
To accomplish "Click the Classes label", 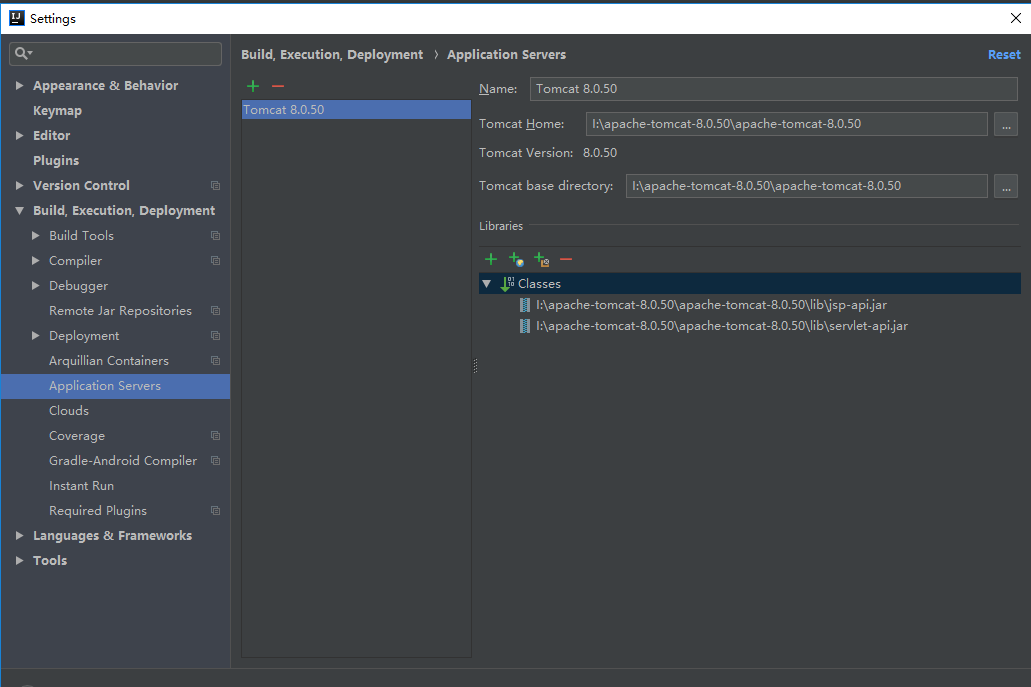I will point(539,284).
